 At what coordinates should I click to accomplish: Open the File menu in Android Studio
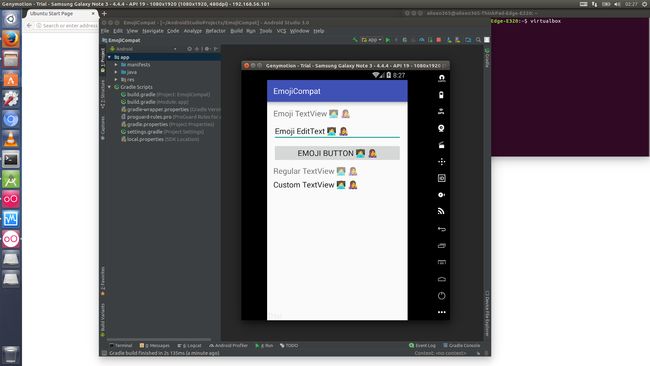[105, 31]
